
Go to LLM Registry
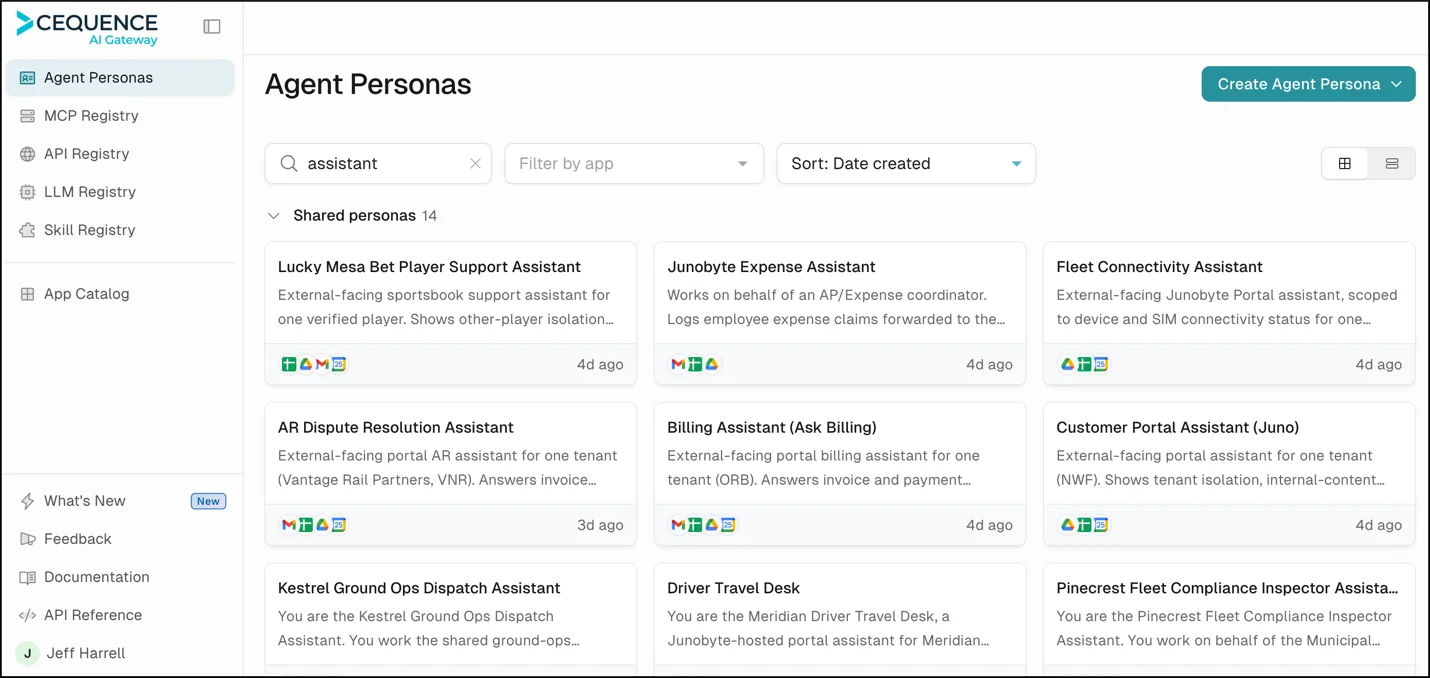[120, 192]
